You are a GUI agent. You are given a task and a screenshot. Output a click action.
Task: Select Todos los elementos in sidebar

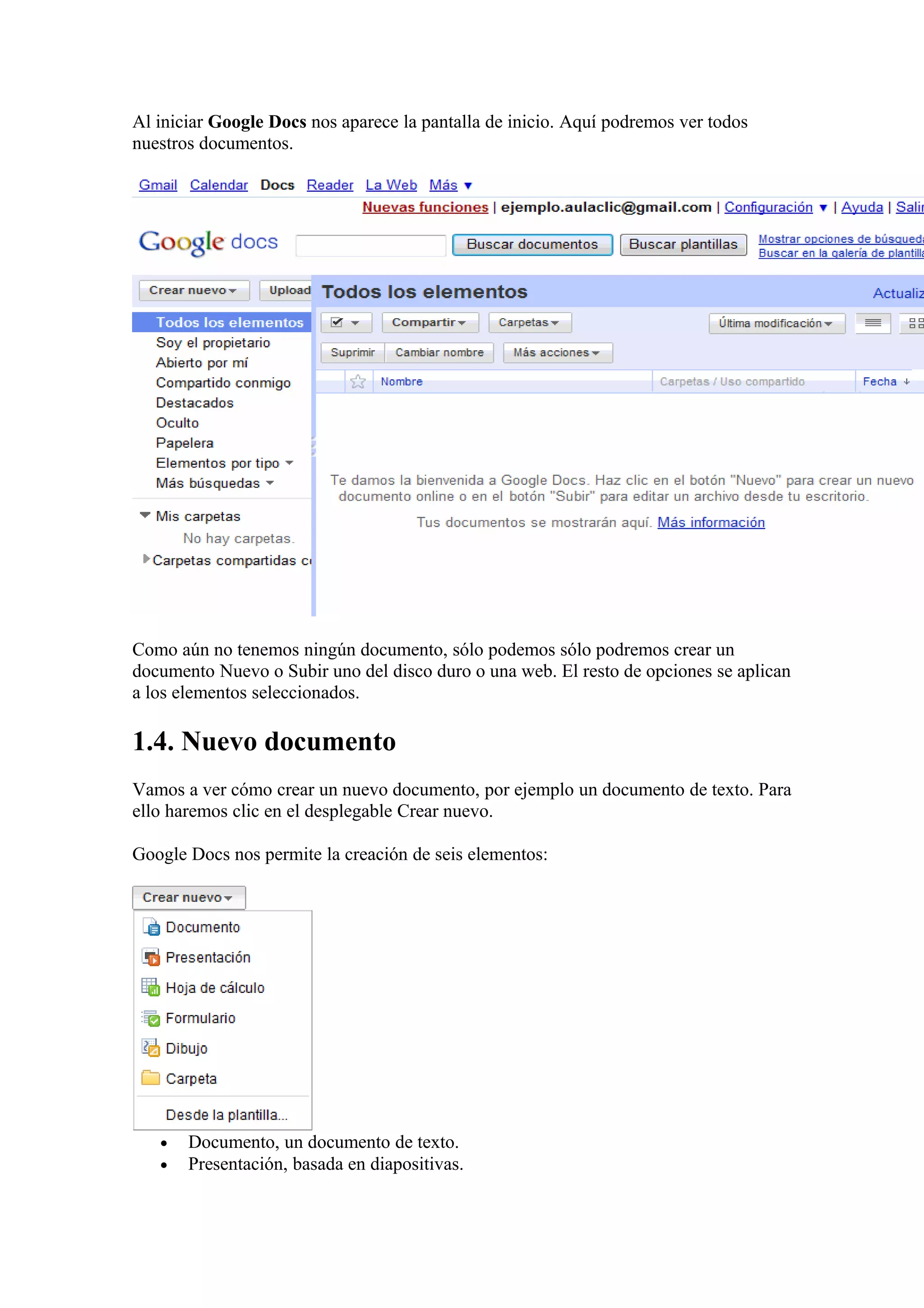pos(222,322)
